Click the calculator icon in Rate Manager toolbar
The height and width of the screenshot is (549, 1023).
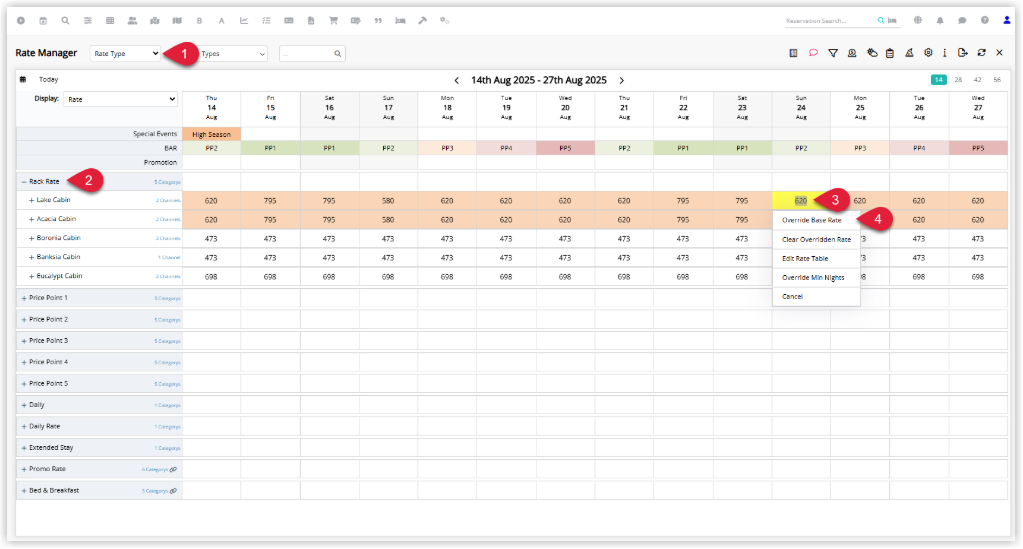pos(793,53)
